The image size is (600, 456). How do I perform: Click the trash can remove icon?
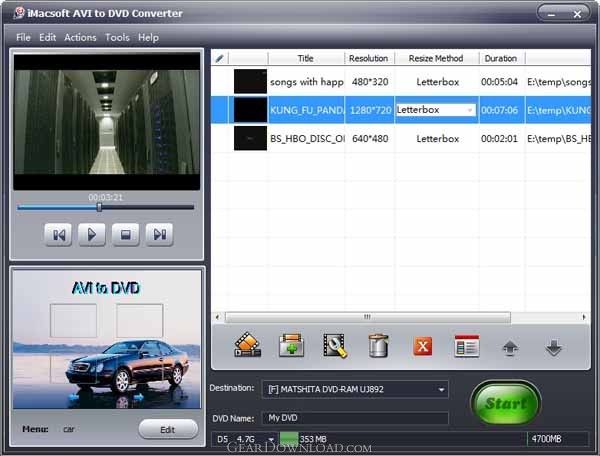[x=378, y=345]
